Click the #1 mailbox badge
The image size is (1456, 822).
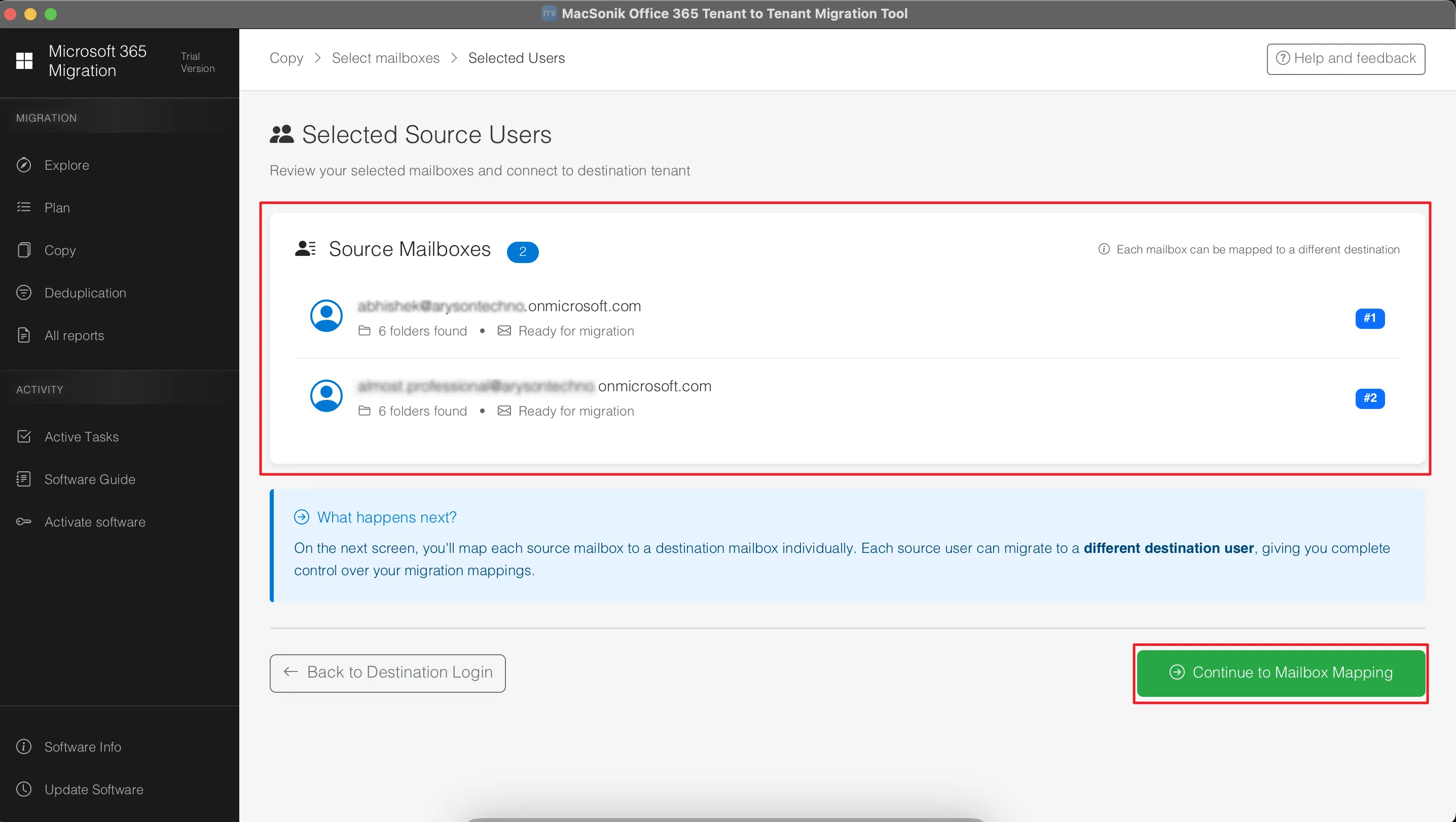[1370, 318]
